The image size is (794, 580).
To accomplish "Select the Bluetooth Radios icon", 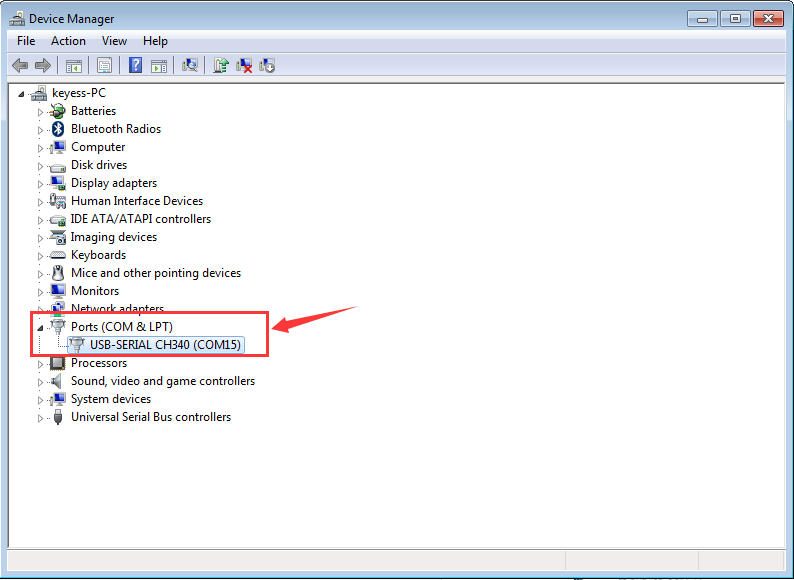I will click(x=58, y=129).
